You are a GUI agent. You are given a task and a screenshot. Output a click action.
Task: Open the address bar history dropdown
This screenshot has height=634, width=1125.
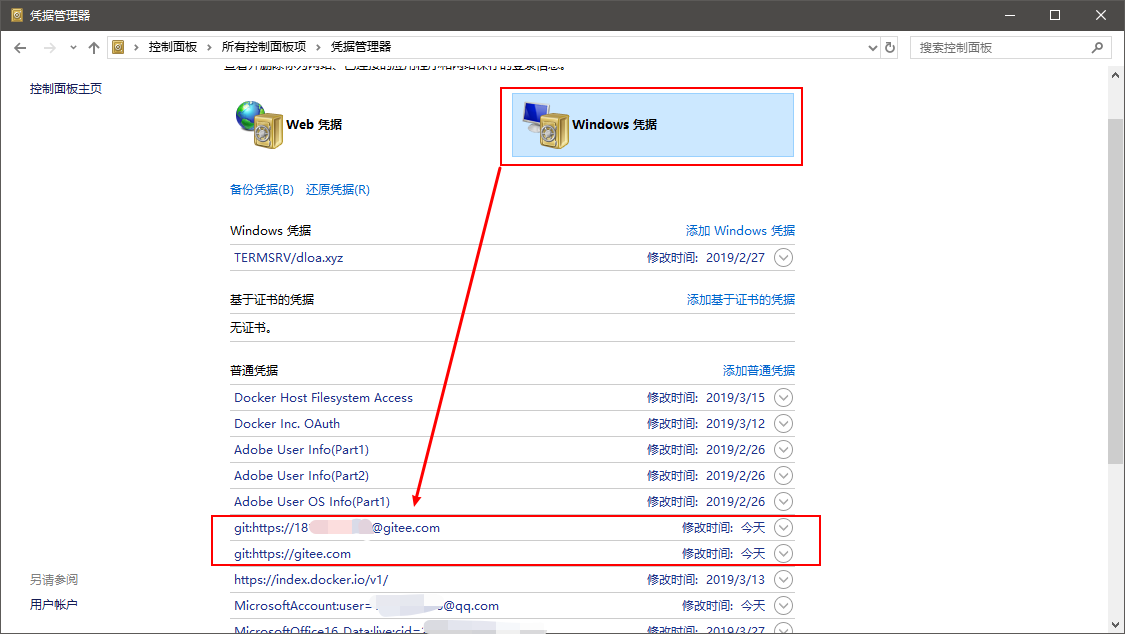coord(872,47)
